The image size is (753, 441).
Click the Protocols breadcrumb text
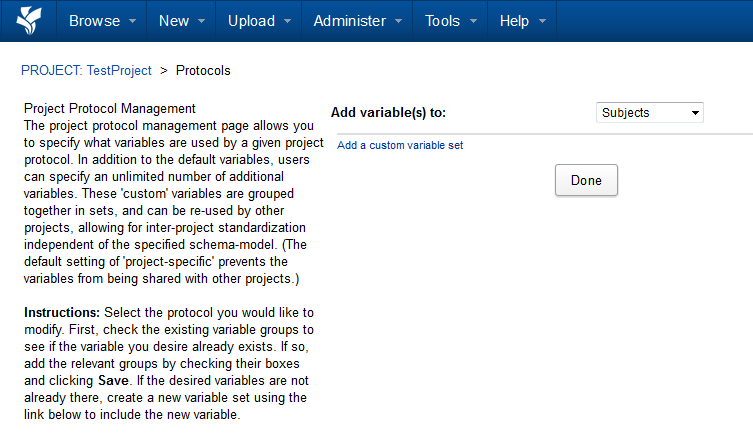[203, 71]
